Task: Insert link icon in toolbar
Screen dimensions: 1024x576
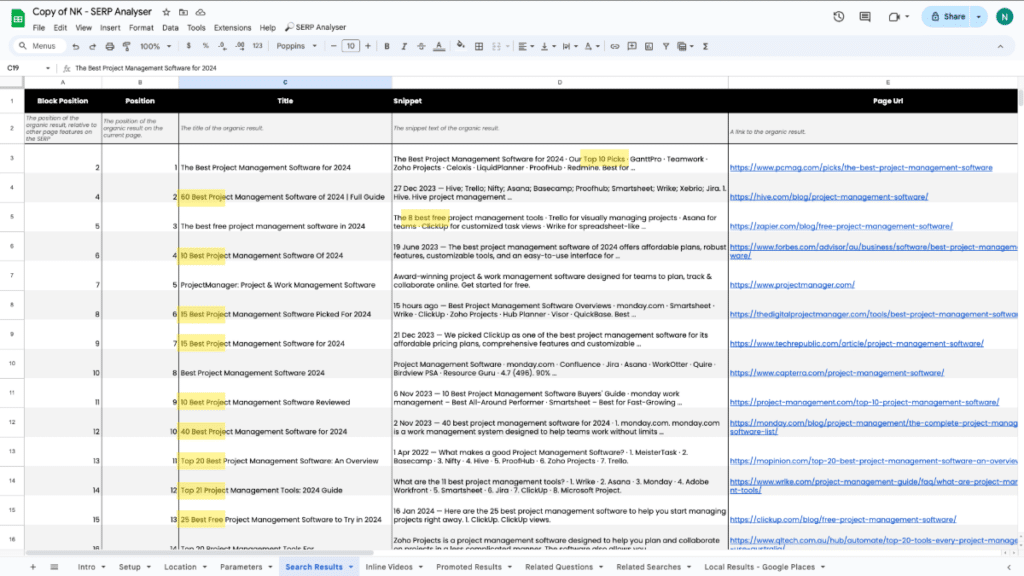Action: pyautogui.click(x=615, y=46)
